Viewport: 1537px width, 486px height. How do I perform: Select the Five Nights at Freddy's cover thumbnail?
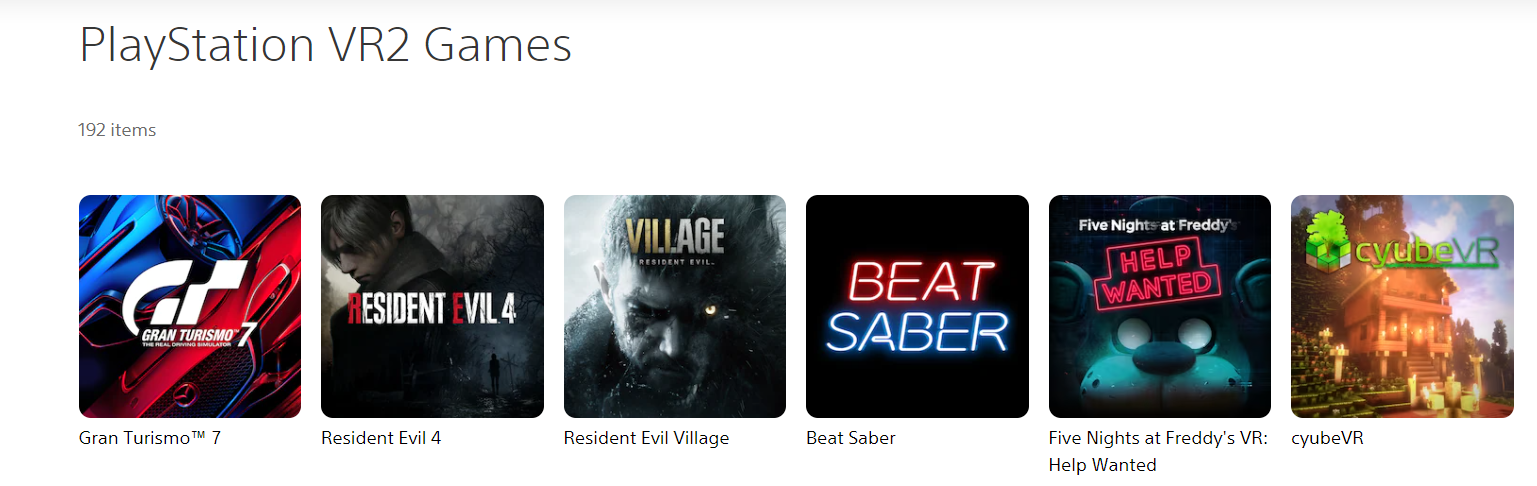1160,306
